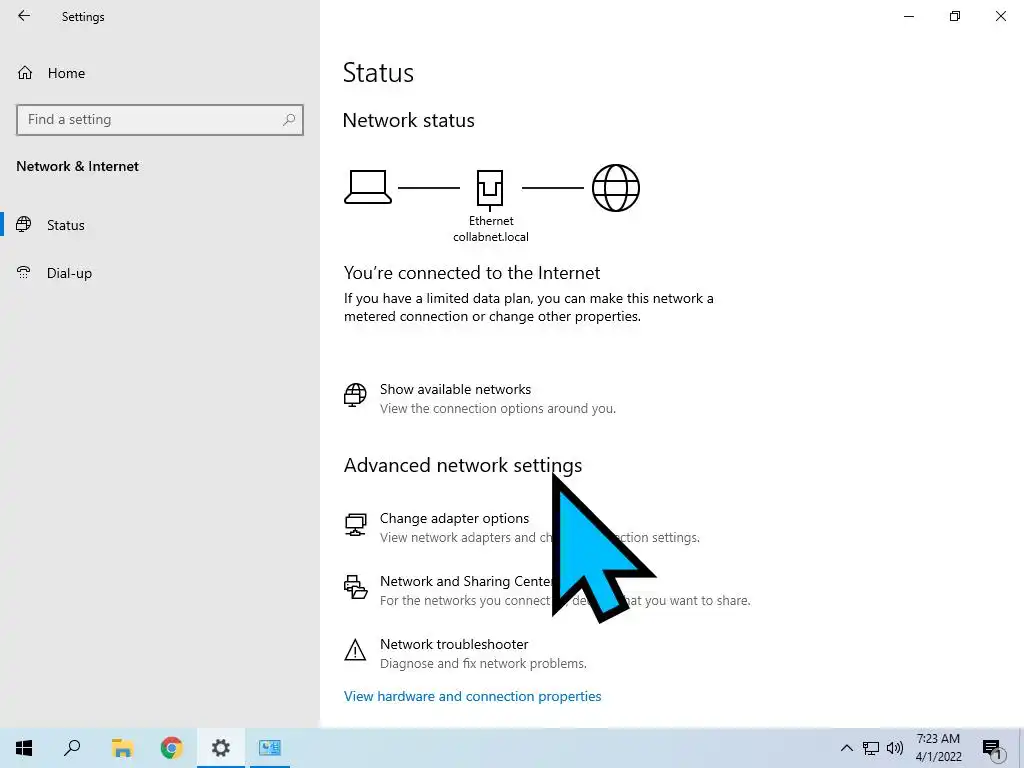Click the Settings gear on the taskbar
1024x768 pixels.
(x=221, y=748)
